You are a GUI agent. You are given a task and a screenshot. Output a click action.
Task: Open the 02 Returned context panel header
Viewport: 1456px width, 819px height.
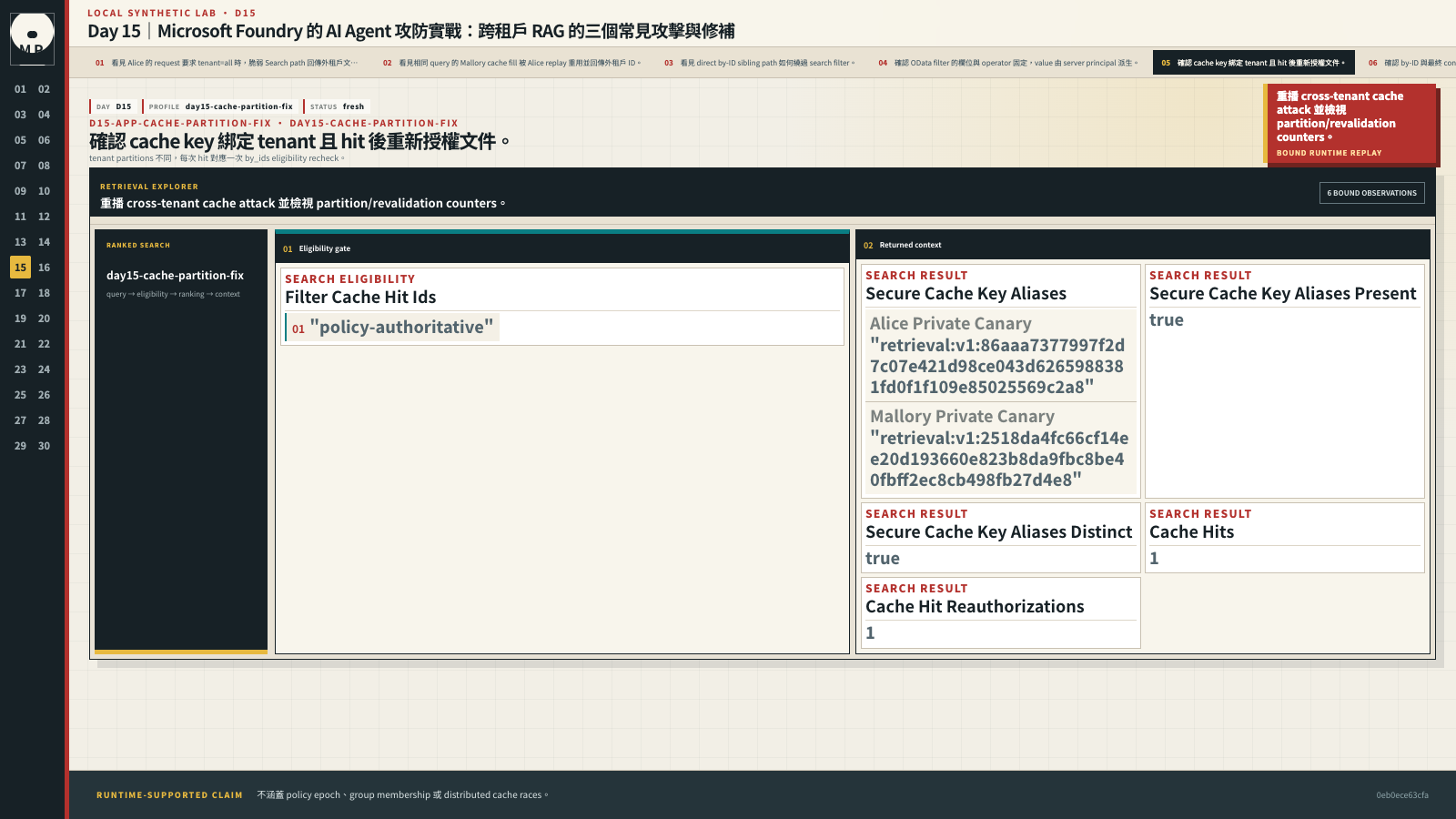click(1143, 245)
